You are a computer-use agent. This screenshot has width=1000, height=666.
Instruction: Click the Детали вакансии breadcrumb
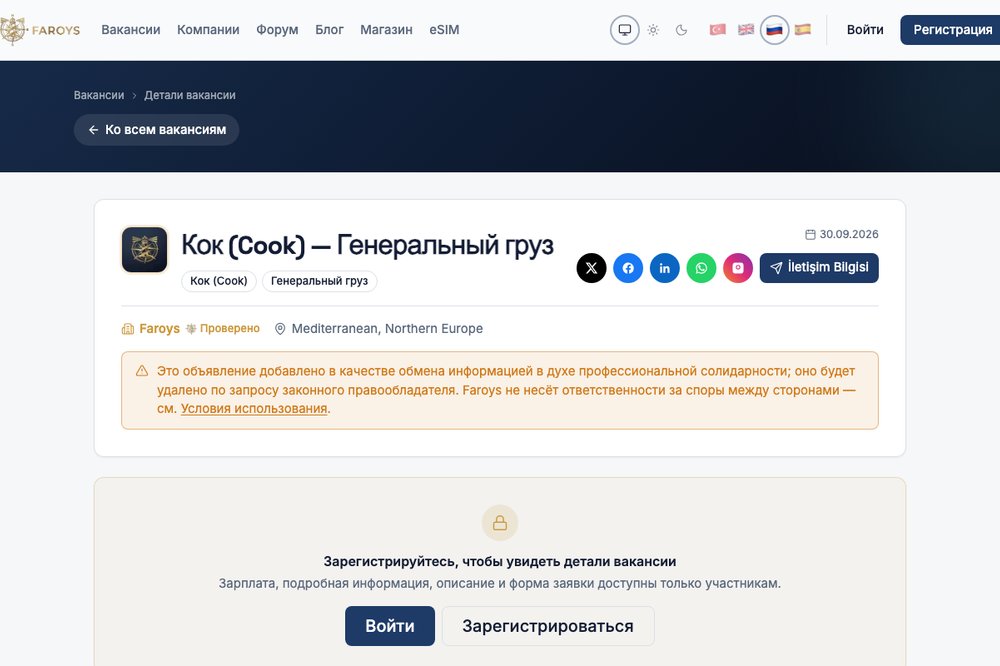[189, 95]
